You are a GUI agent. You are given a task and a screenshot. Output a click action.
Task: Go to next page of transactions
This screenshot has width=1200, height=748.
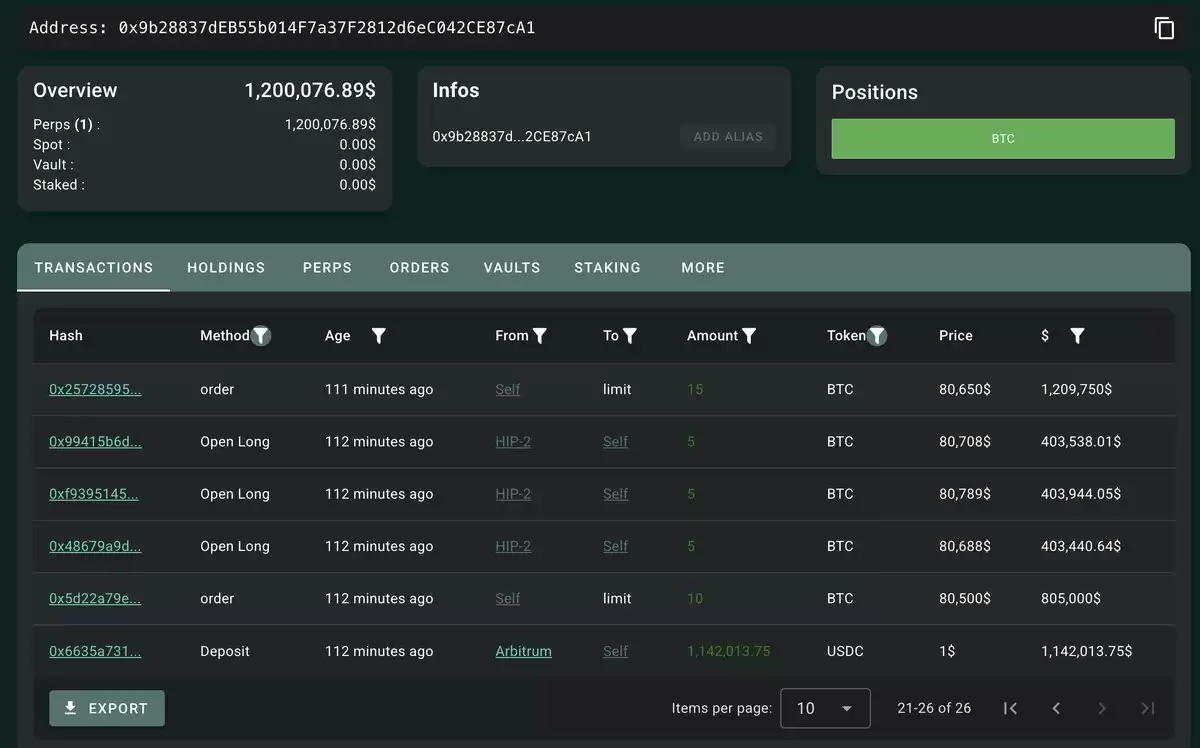point(1102,708)
